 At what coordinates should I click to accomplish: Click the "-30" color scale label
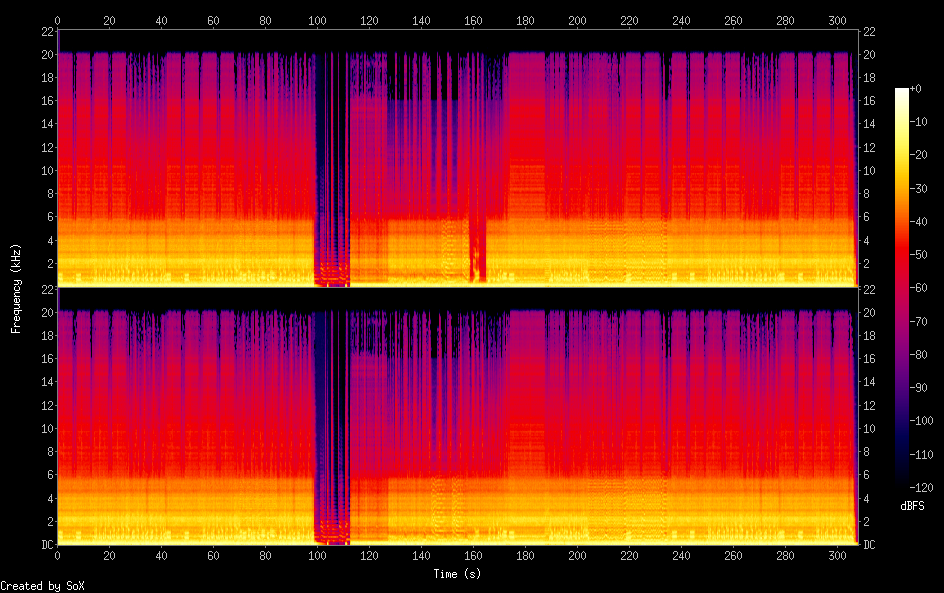918,188
